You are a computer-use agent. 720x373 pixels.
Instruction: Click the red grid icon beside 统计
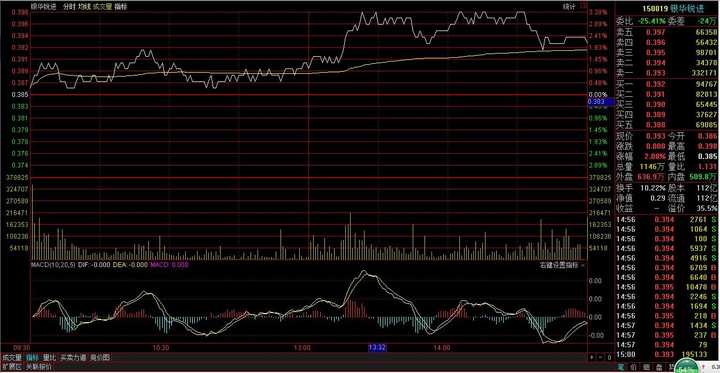pos(583,6)
